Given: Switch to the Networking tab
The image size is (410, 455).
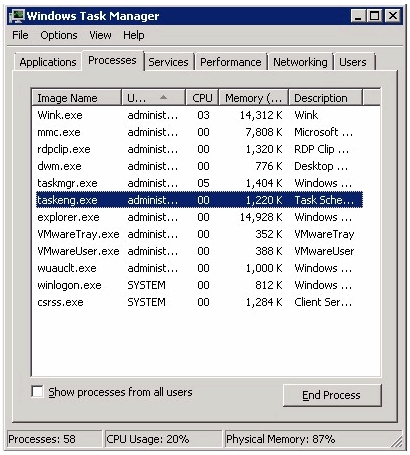Looking at the screenshot, I should click(300, 62).
